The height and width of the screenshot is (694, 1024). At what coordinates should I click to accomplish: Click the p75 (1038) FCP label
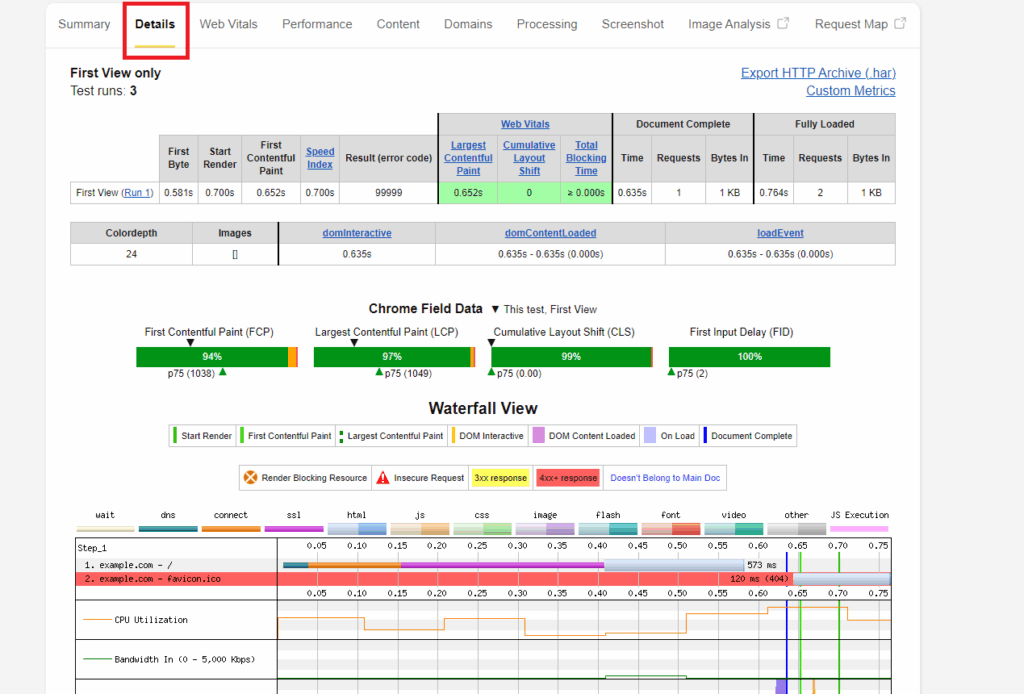tap(191, 373)
